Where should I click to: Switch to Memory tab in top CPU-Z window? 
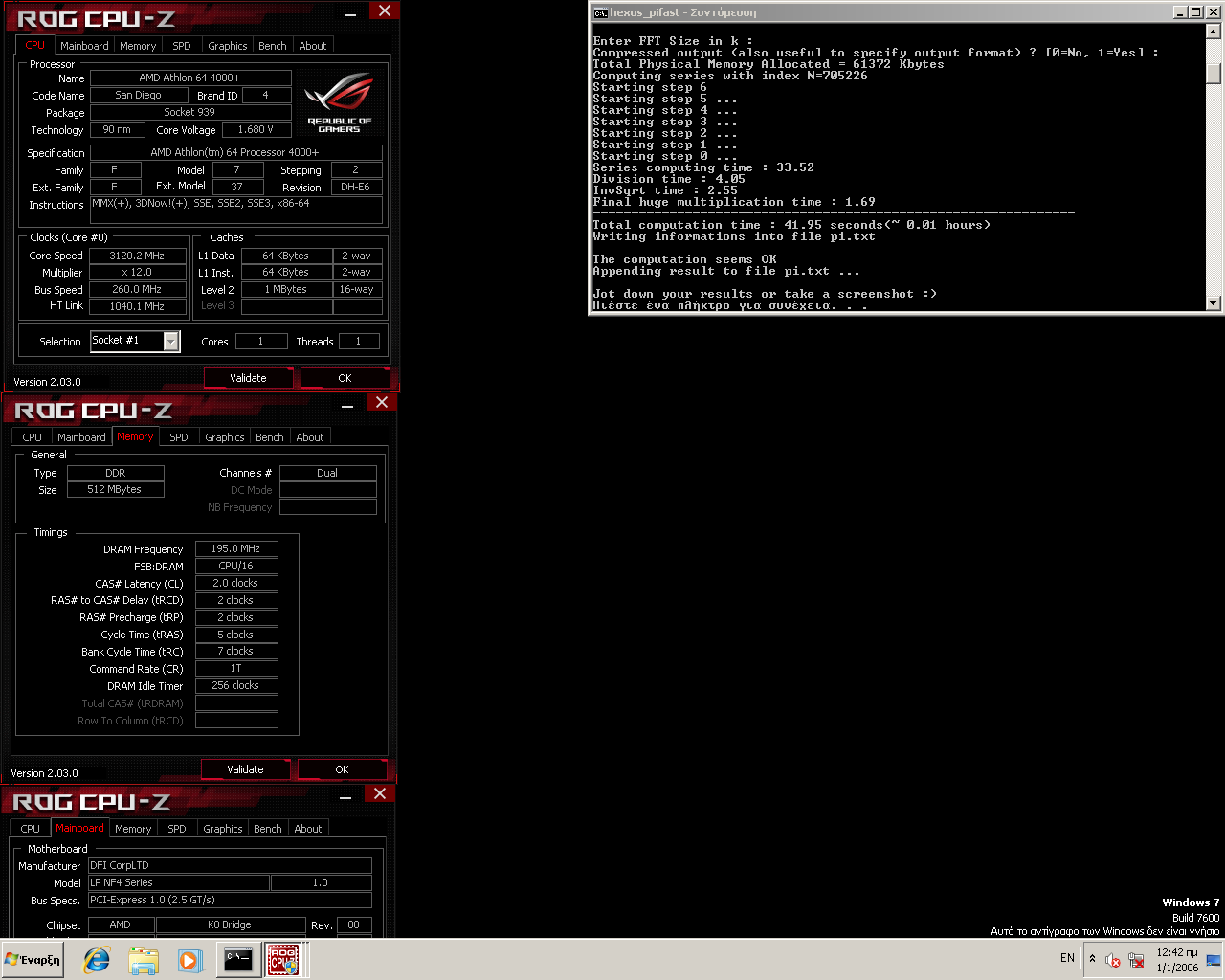click(x=138, y=46)
